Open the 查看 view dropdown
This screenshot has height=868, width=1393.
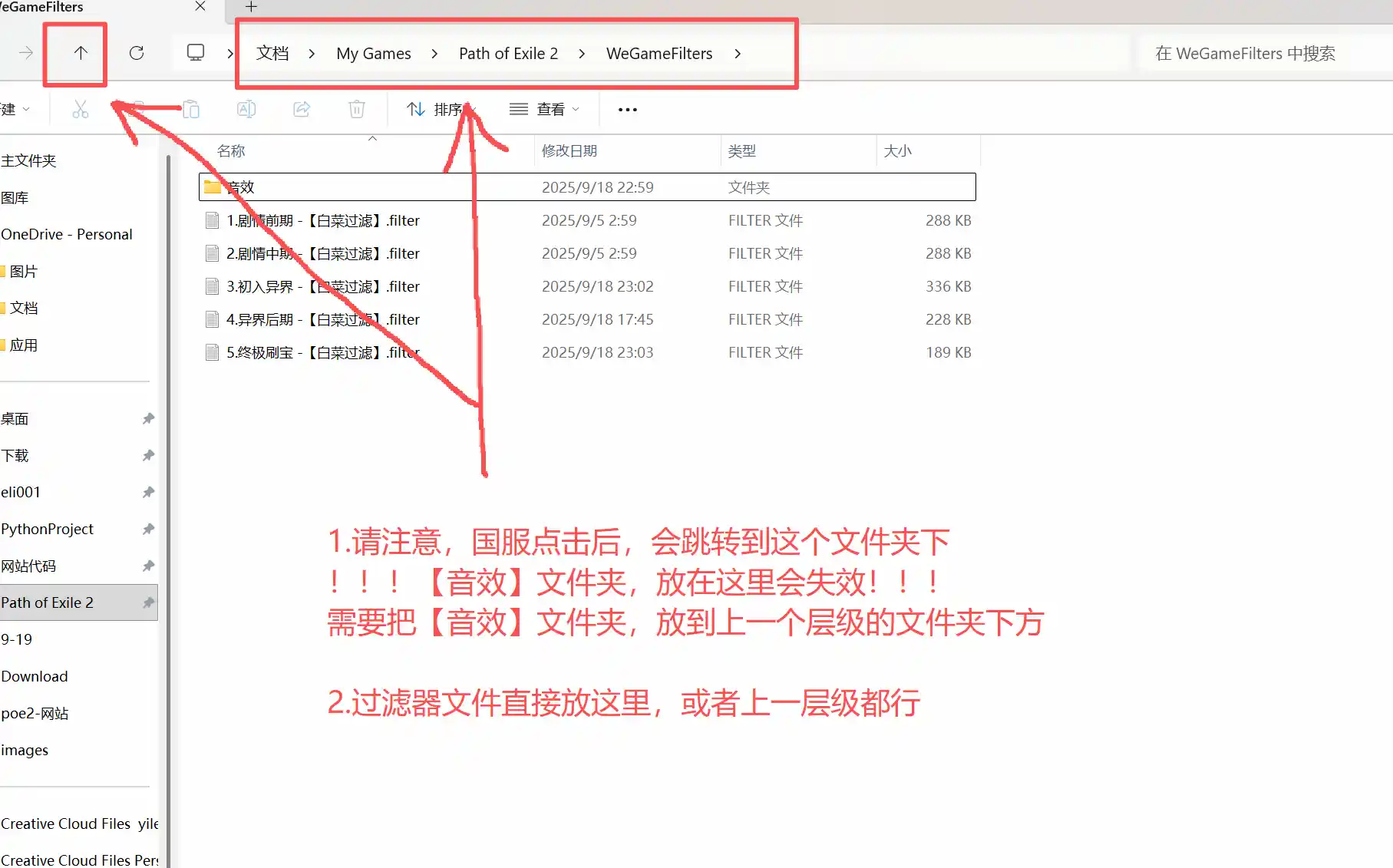click(544, 110)
